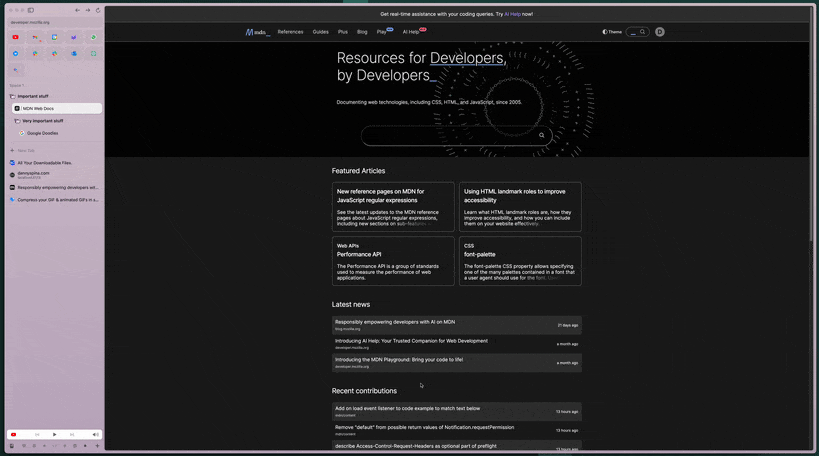819x456 pixels.
Task: Play media in sidebar mini player
Action: (x=54, y=435)
